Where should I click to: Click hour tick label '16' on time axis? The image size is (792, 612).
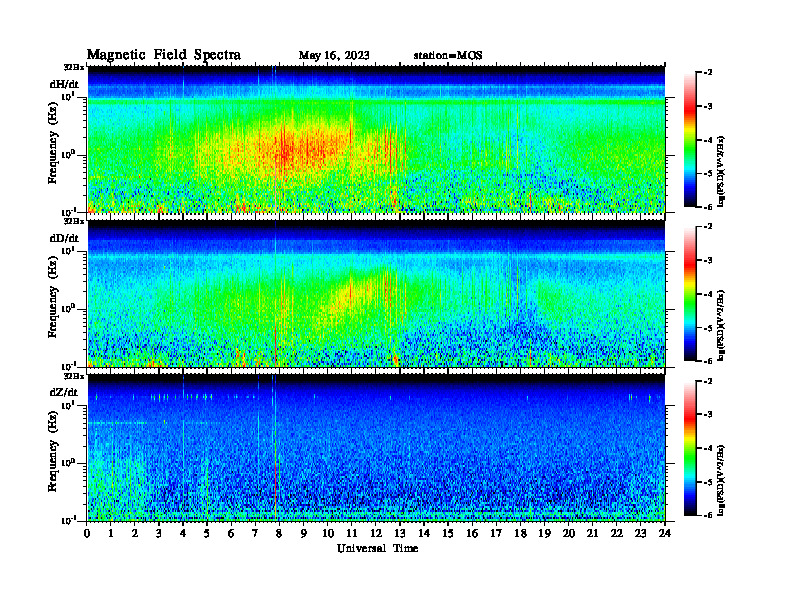click(x=472, y=534)
